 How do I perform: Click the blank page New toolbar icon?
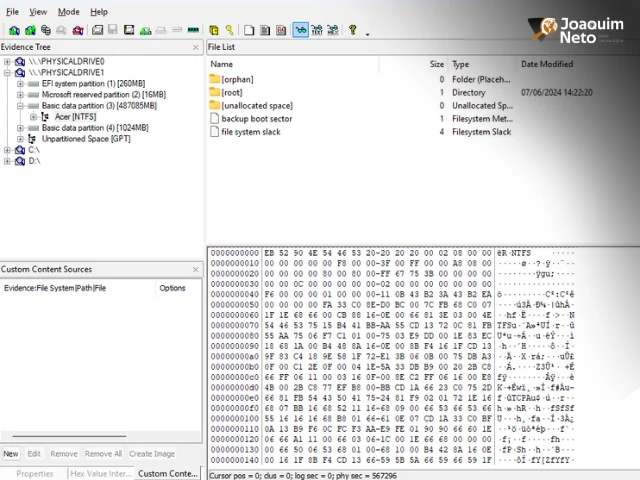tap(249, 31)
